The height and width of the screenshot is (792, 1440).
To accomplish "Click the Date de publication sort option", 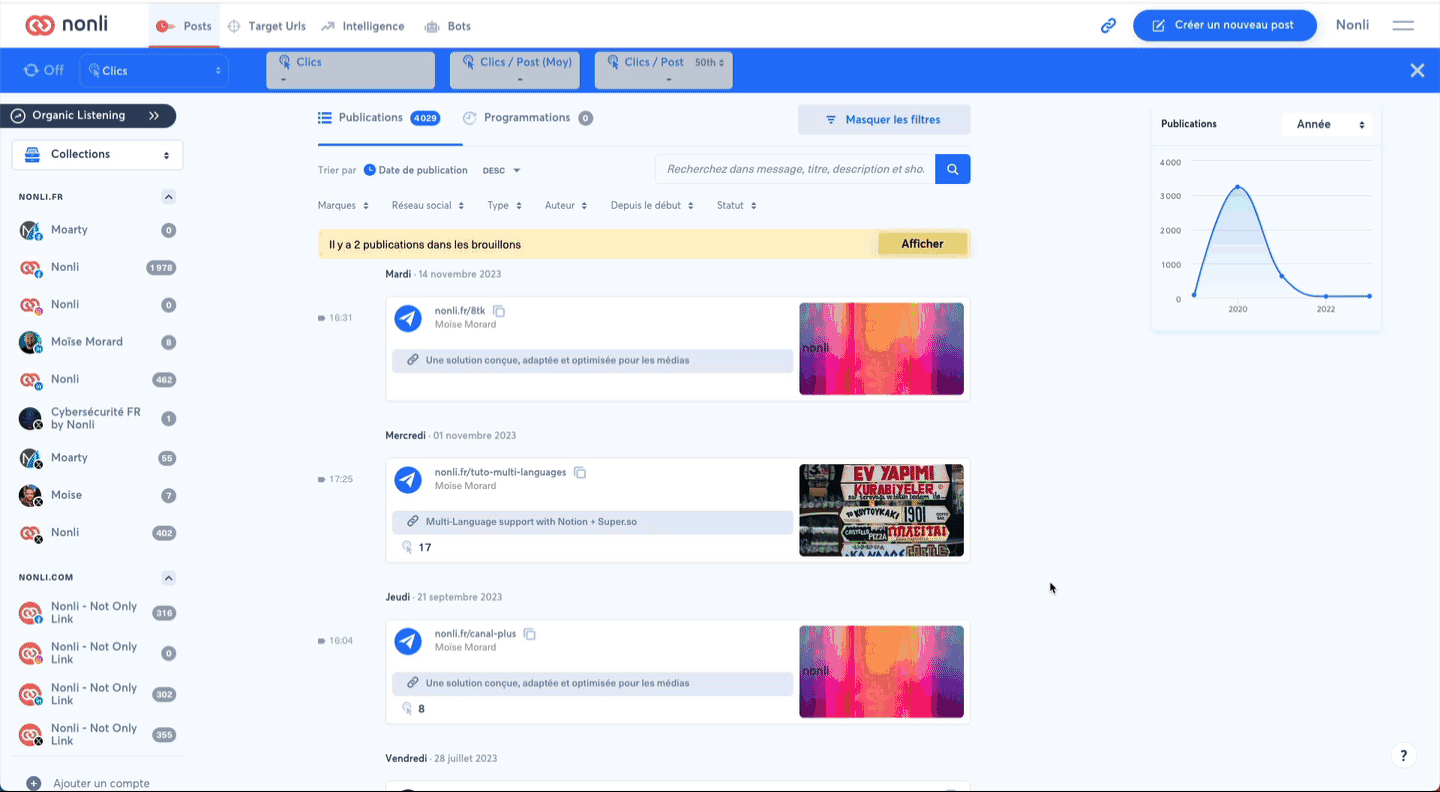I will click(x=415, y=170).
